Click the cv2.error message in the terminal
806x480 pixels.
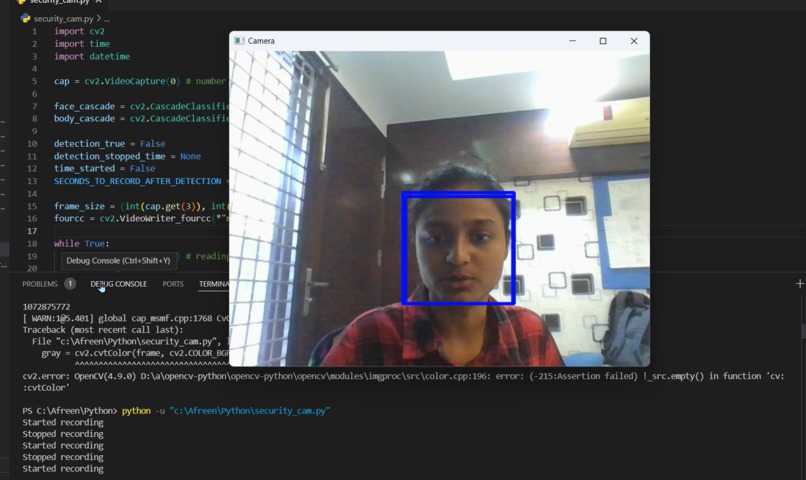(x=403, y=382)
